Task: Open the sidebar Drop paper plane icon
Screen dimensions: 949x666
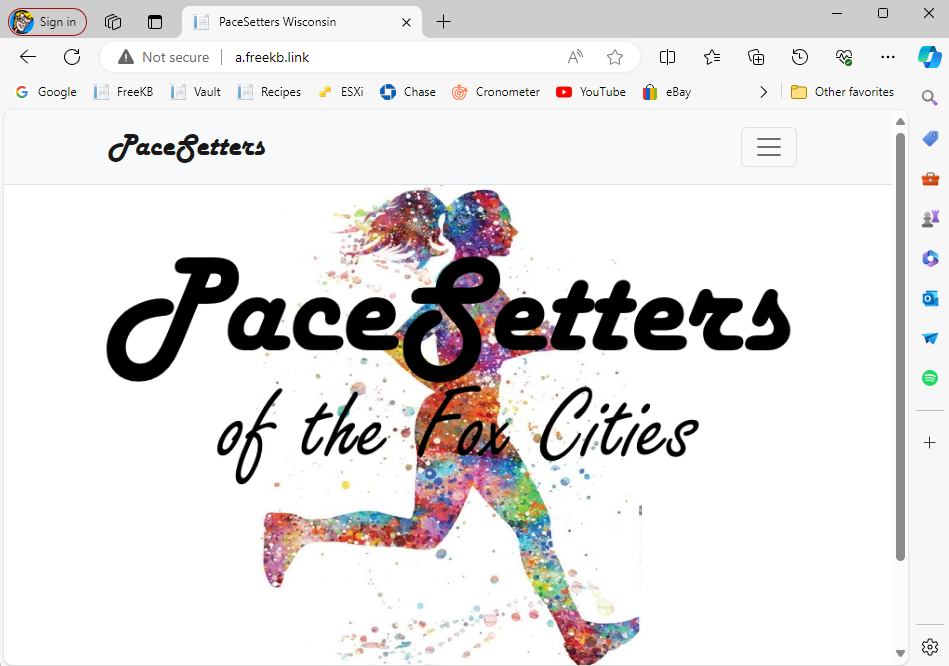Action: click(x=930, y=338)
